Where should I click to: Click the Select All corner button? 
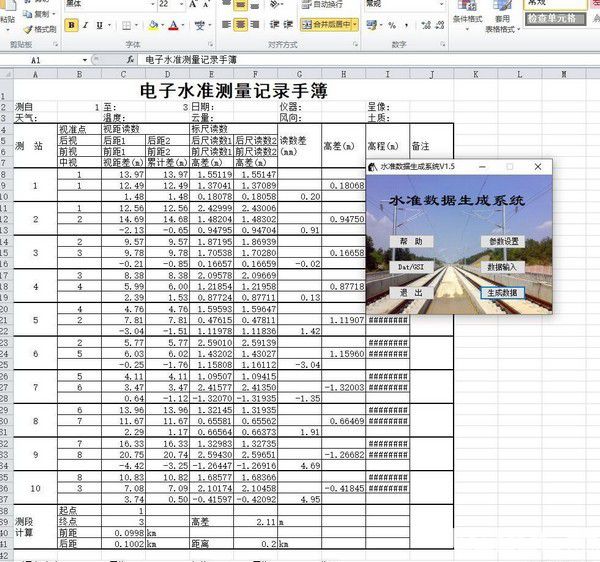(x=7, y=74)
